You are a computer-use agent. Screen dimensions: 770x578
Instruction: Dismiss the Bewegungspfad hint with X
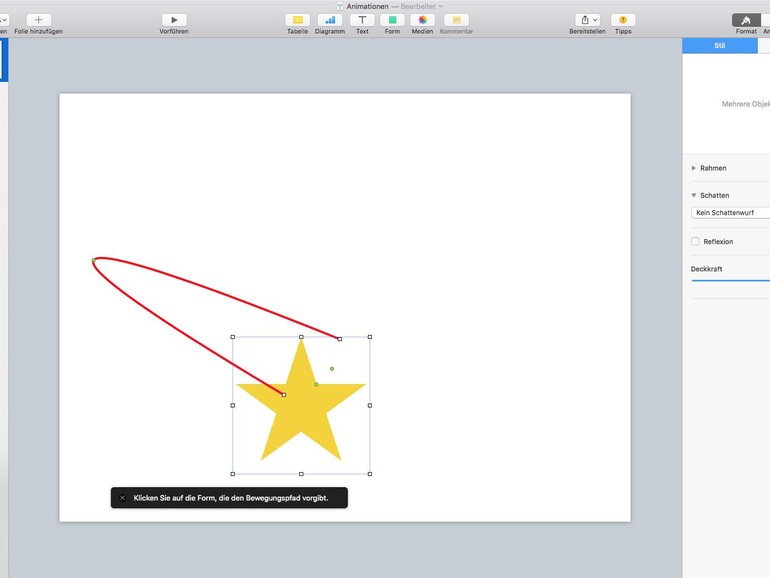coord(123,498)
